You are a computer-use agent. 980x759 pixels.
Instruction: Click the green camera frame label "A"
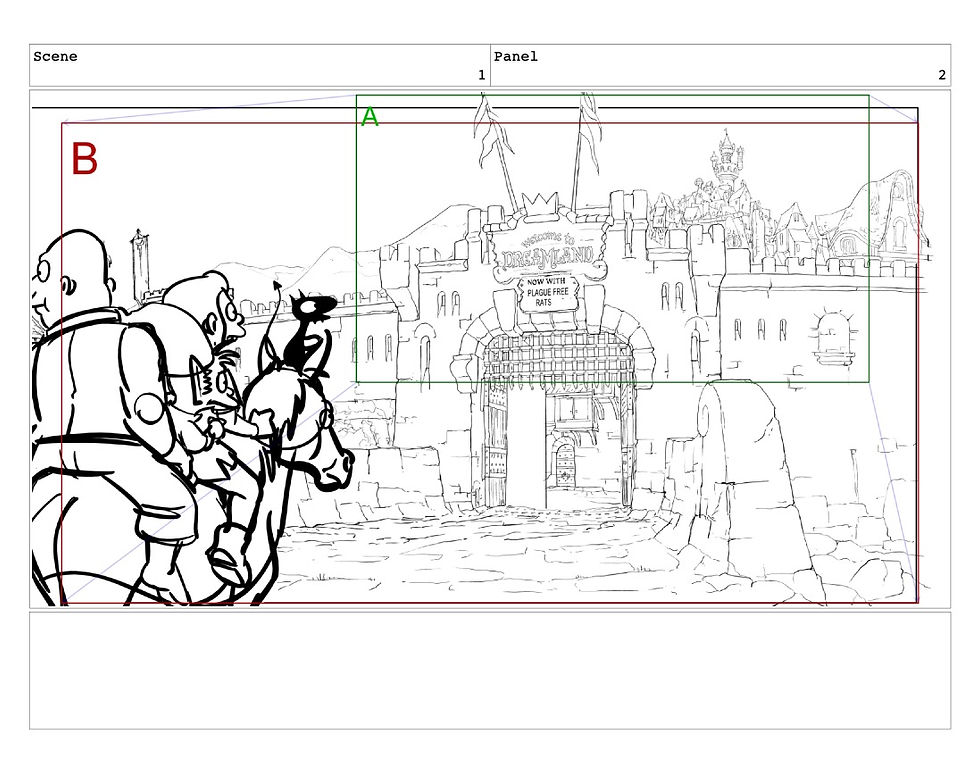point(370,117)
